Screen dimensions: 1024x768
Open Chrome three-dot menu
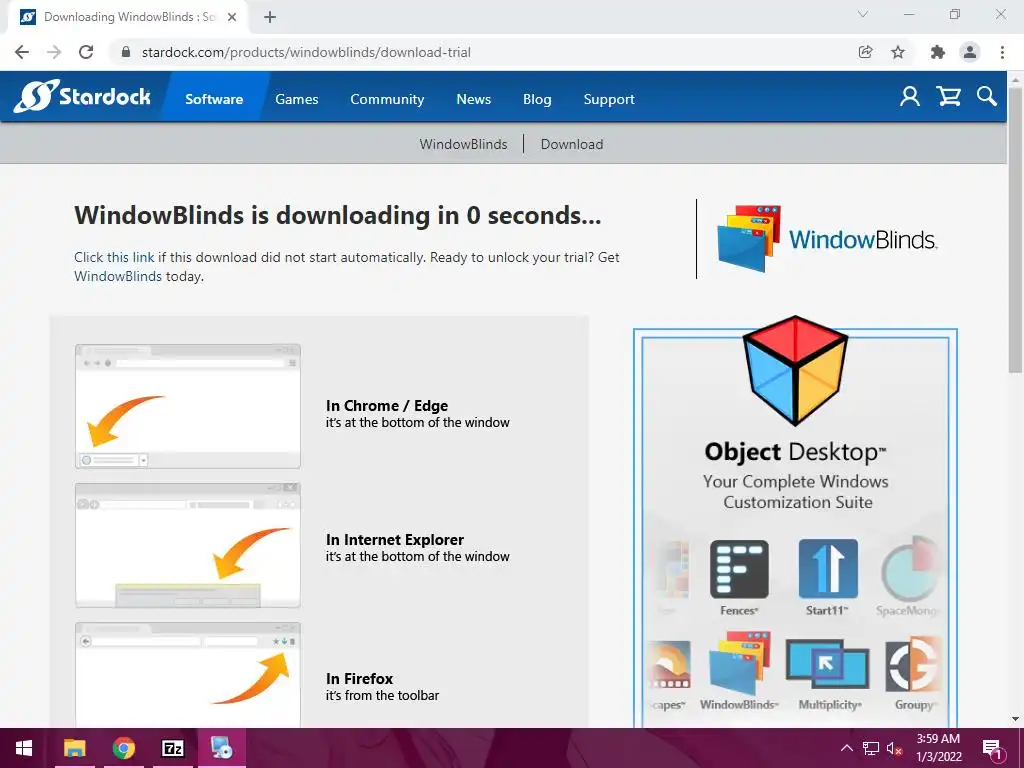(x=1002, y=52)
